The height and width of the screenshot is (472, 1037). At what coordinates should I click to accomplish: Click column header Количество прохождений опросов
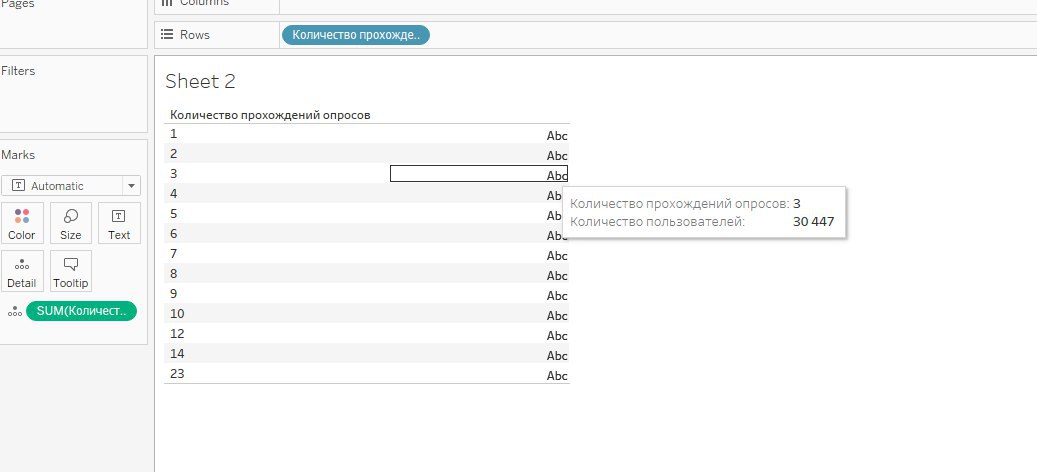click(270, 115)
